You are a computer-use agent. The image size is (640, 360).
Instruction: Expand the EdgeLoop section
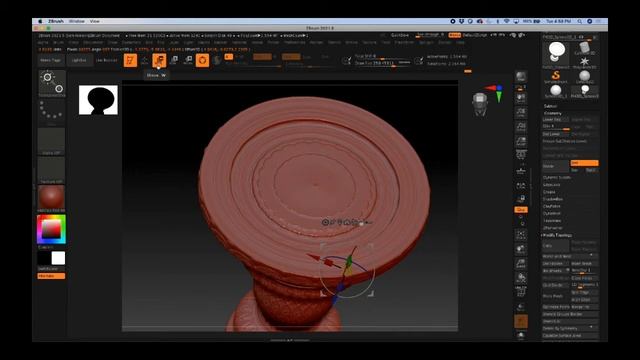pyautogui.click(x=551, y=185)
